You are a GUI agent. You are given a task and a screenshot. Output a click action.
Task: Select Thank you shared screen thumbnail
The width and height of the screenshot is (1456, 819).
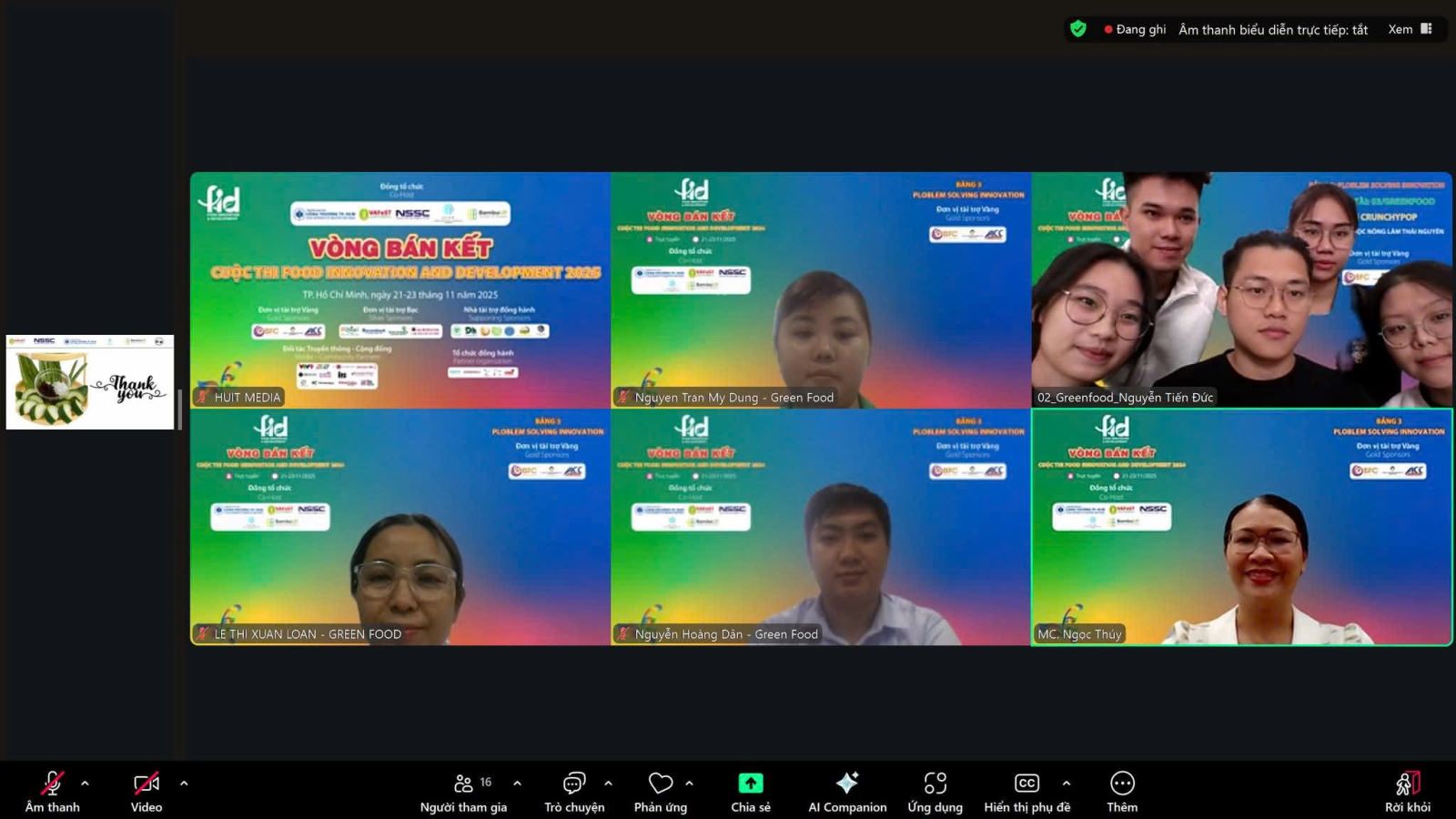(x=89, y=382)
